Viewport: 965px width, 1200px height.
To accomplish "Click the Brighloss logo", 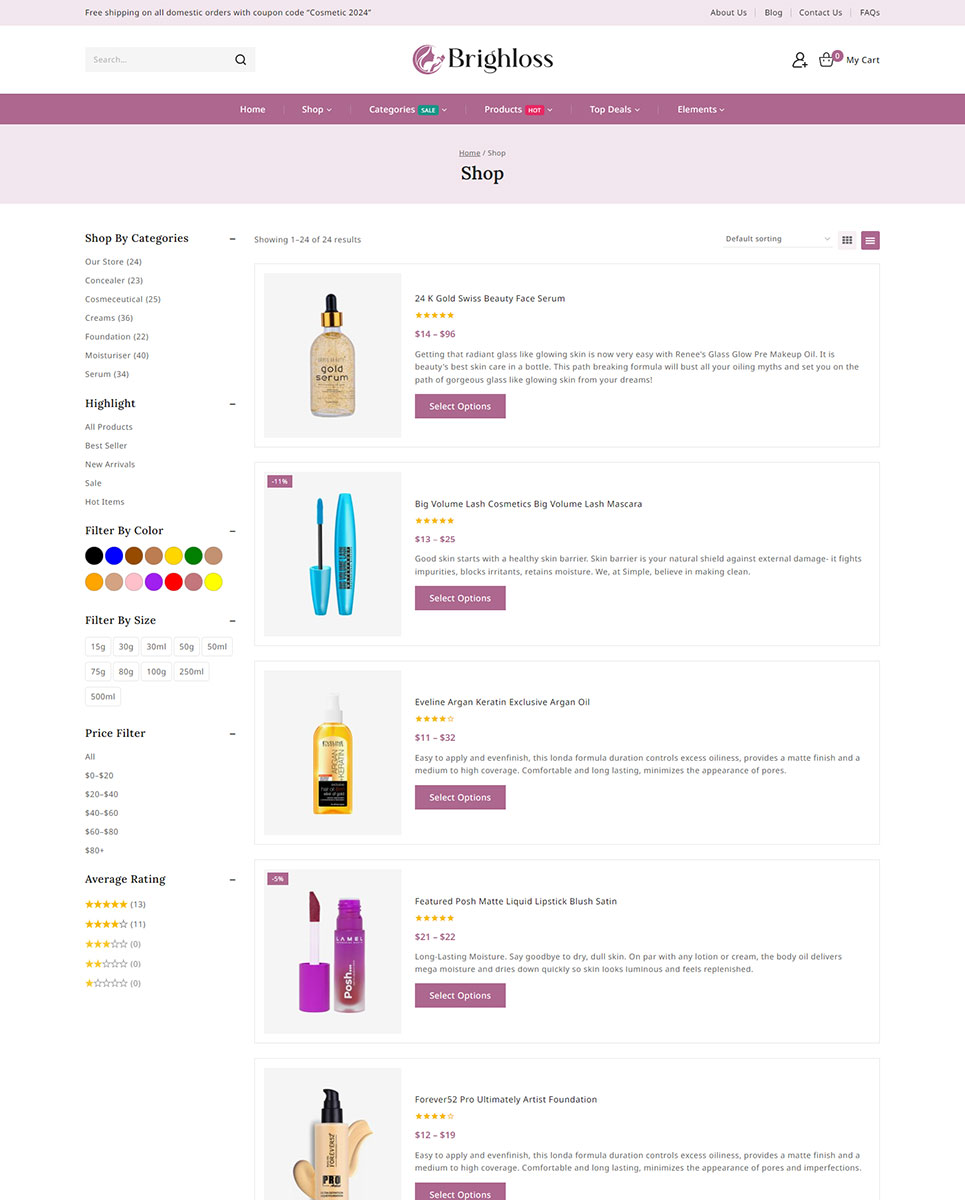I will tap(482, 60).
